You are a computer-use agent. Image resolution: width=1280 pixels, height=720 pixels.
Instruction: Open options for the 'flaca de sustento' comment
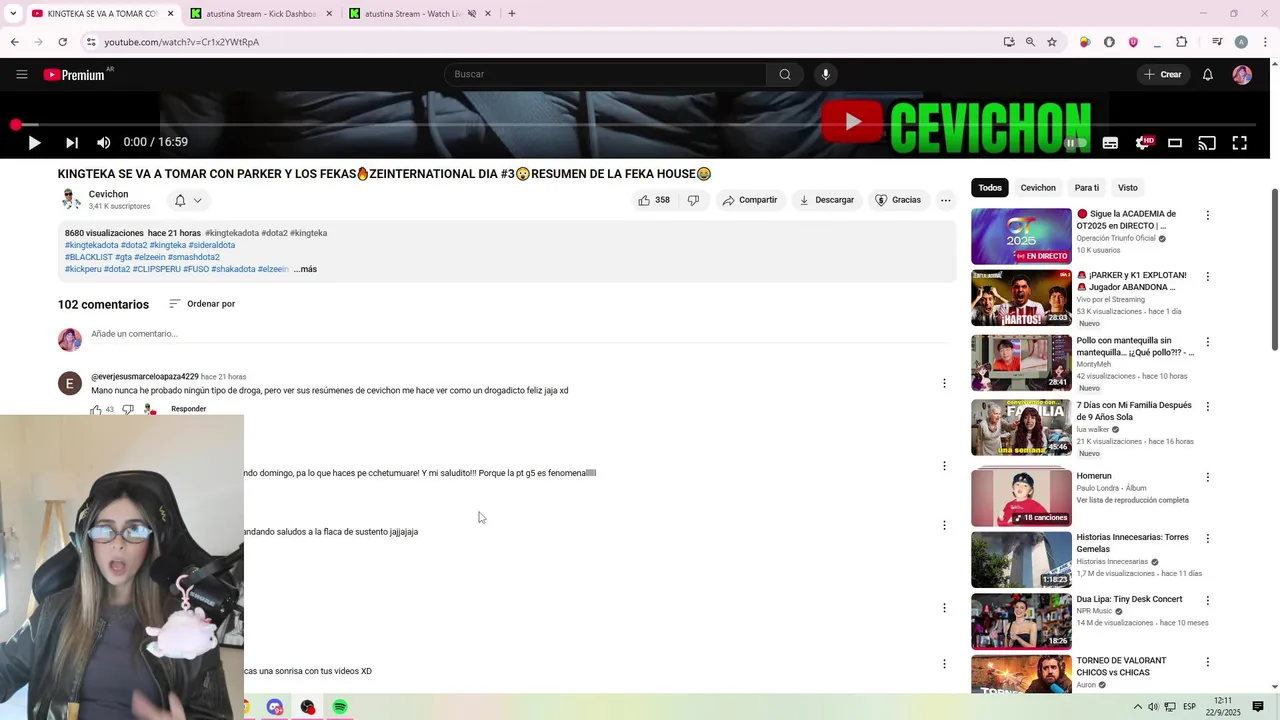(x=944, y=525)
